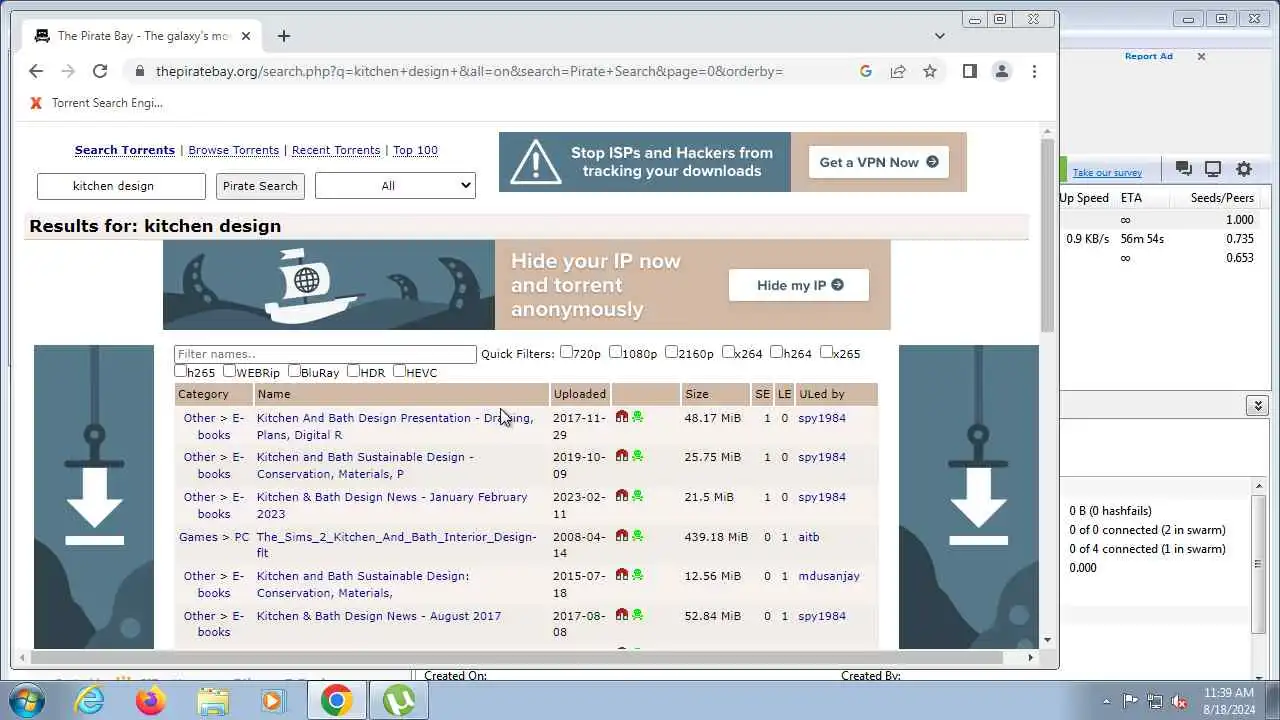This screenshot has height=720, width=1280.
Task: Open uTorrent preferences gear icon
Action: (x=1244, y=169)
